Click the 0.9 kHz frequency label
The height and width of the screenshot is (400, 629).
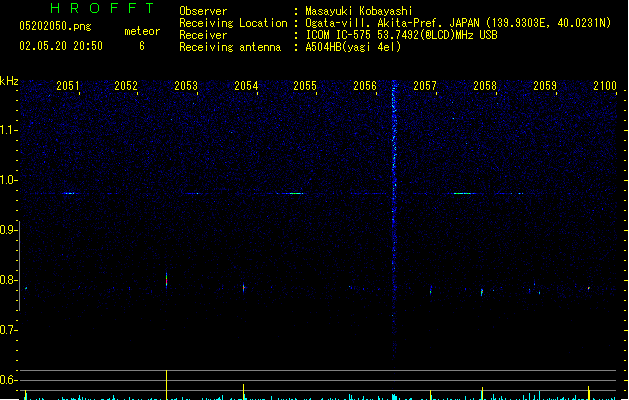(8, 230)
